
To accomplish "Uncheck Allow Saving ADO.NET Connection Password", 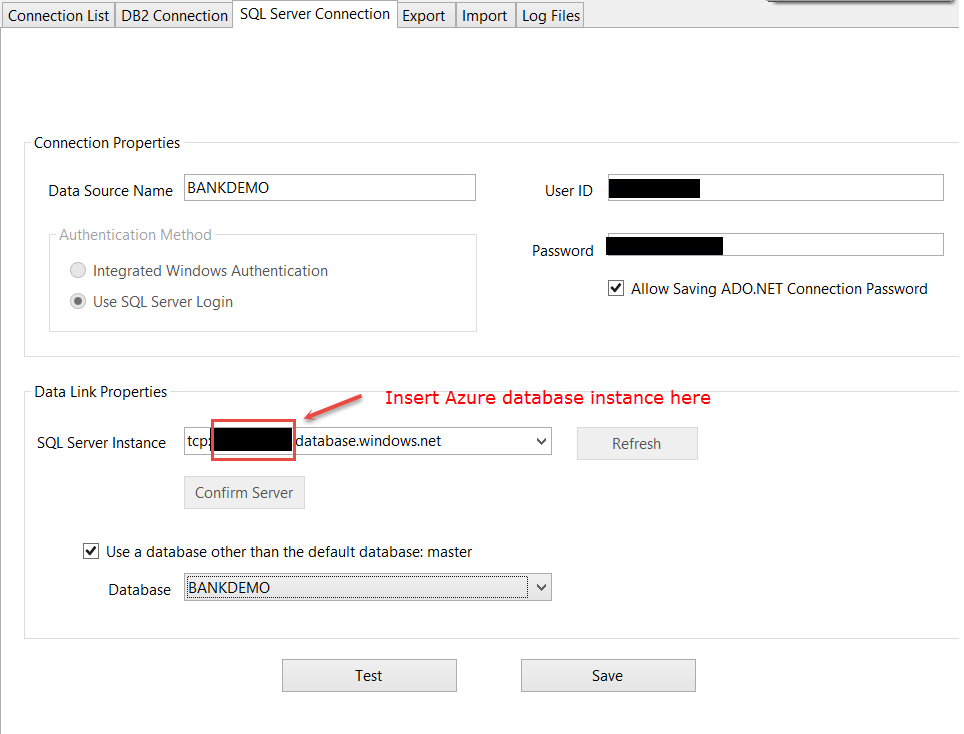I will pyautogui.click(x=616, y=289).
